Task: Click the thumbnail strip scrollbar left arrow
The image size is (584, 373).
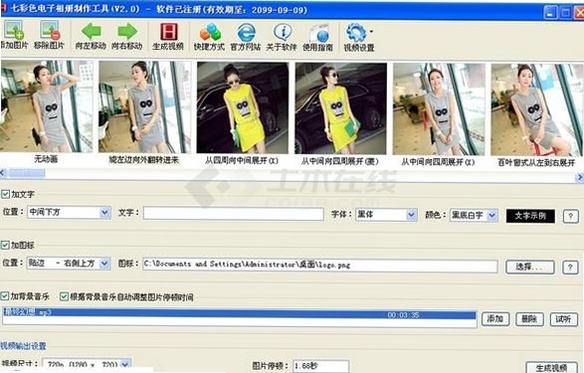Action: [3, 173]
